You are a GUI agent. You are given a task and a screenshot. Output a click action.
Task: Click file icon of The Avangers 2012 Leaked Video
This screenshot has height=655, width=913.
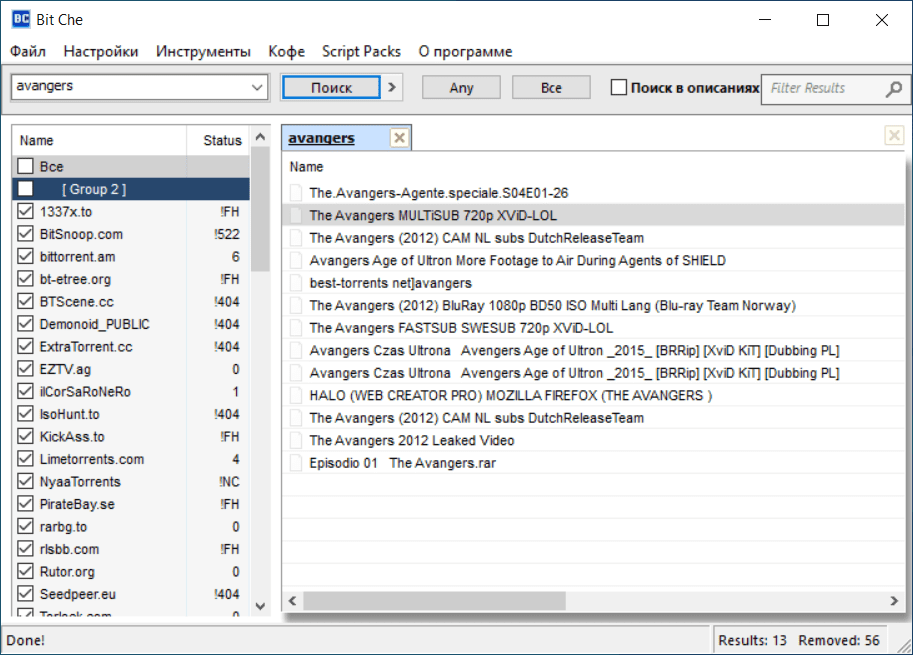296,440
